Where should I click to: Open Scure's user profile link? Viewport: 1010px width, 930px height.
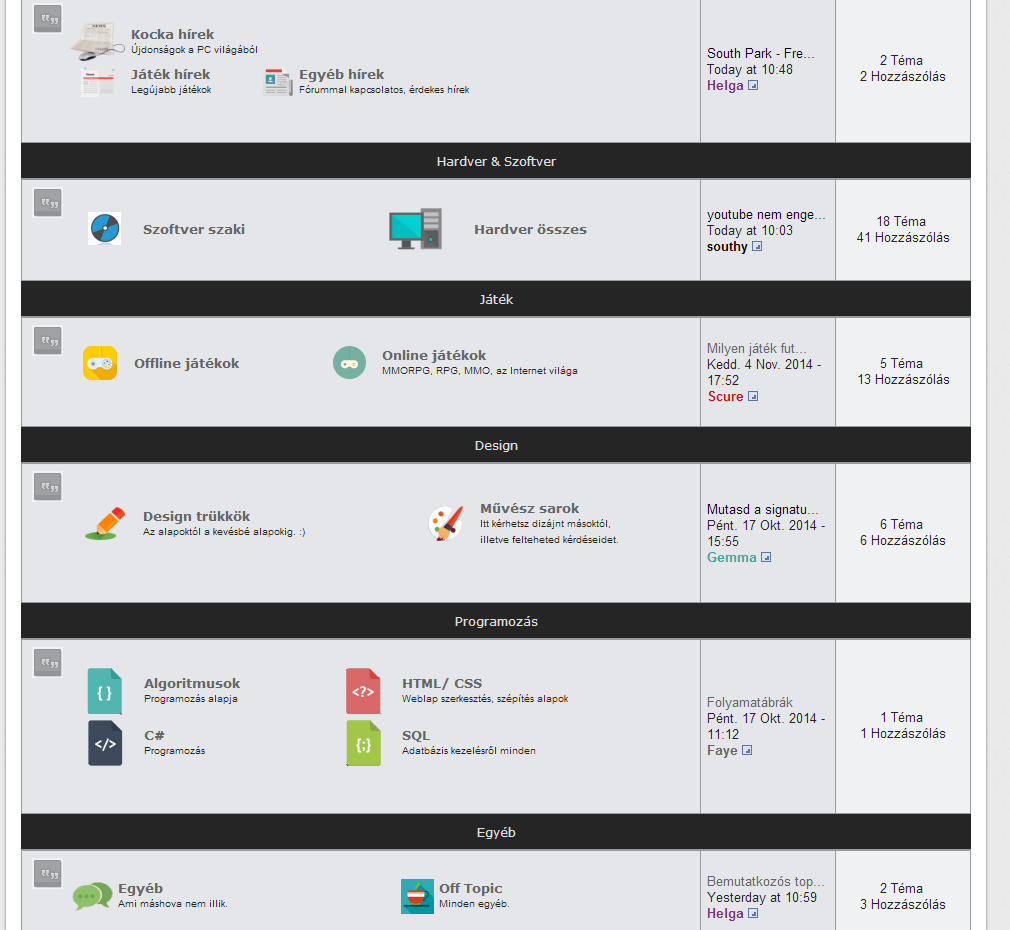click(x=725, y=397)
